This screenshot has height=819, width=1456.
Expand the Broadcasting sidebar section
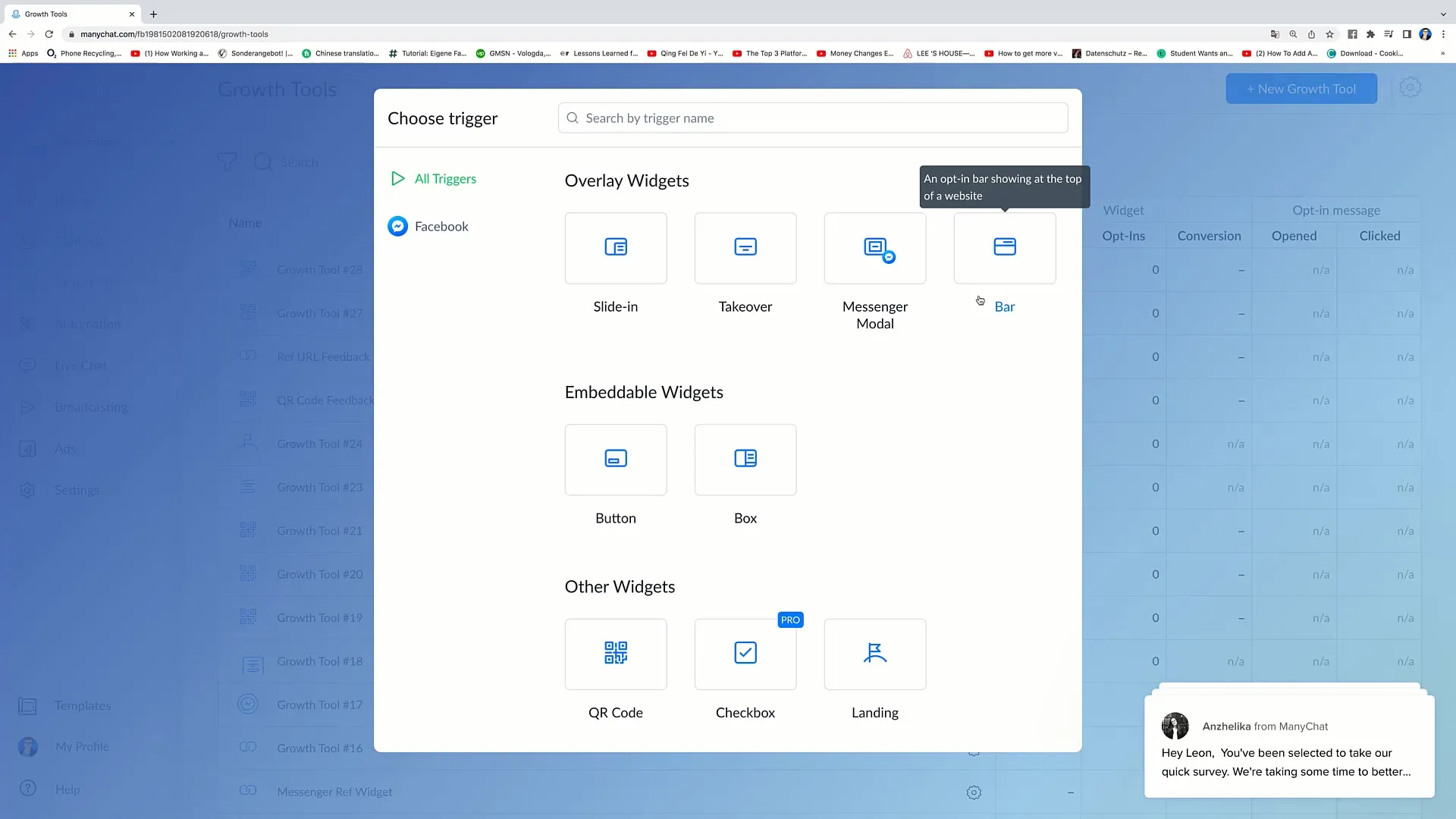click(x=91, y=407)
